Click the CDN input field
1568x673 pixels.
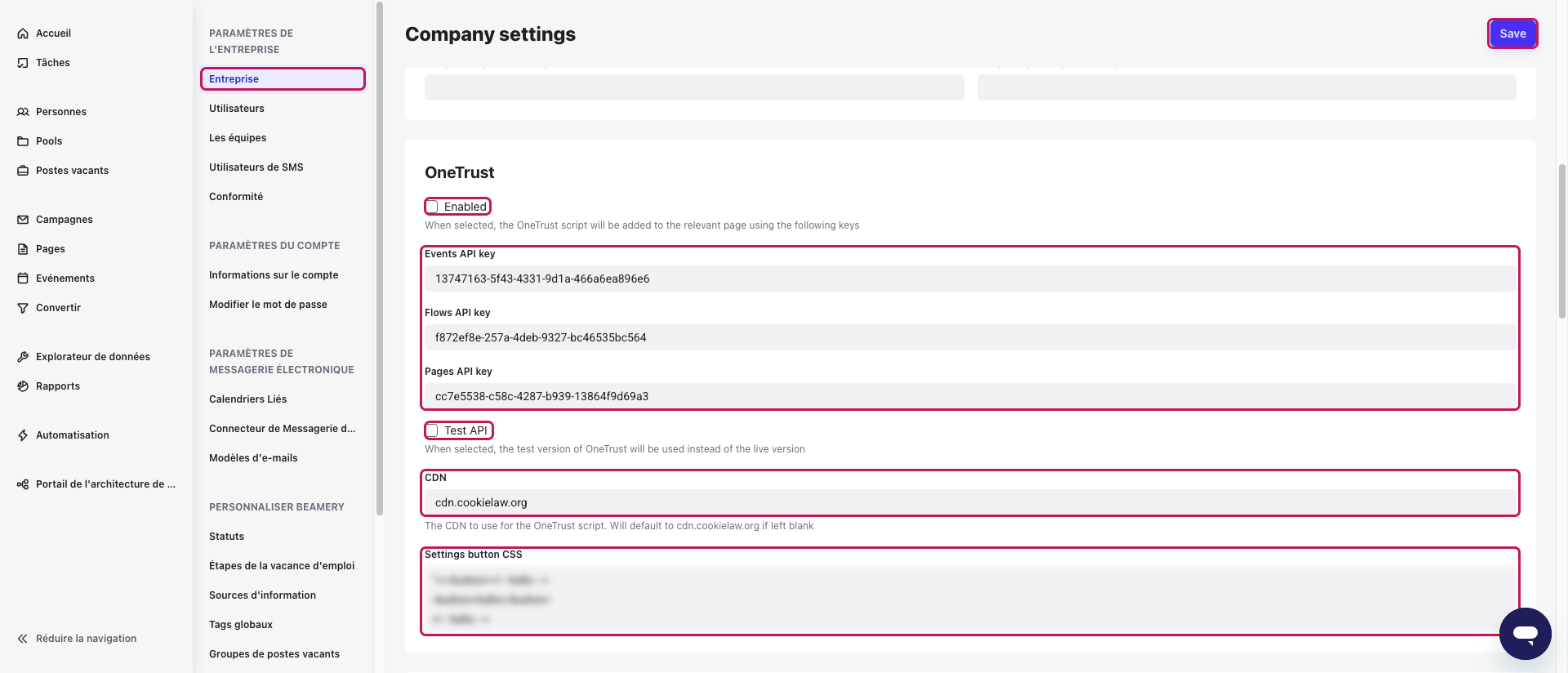970,502
